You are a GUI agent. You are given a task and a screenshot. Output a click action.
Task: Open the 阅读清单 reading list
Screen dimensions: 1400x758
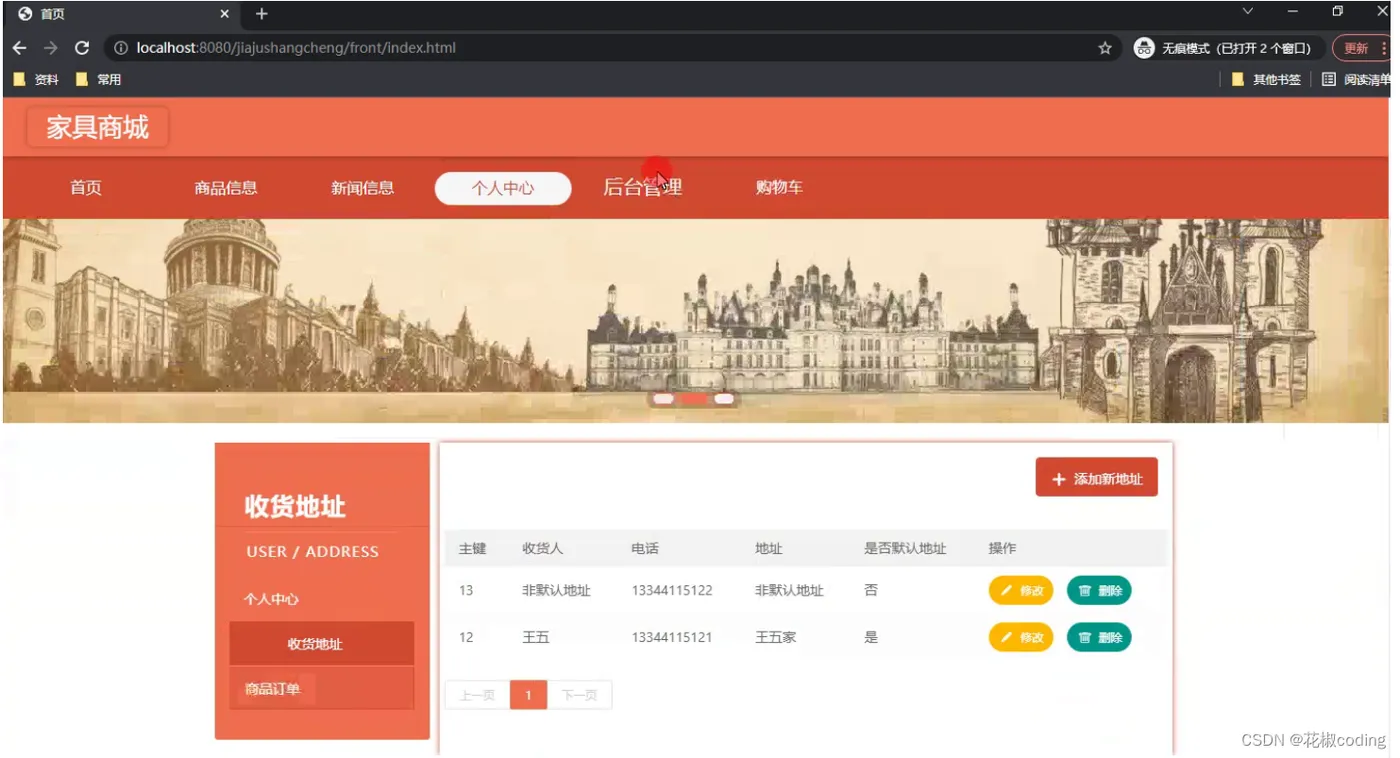1356,80
